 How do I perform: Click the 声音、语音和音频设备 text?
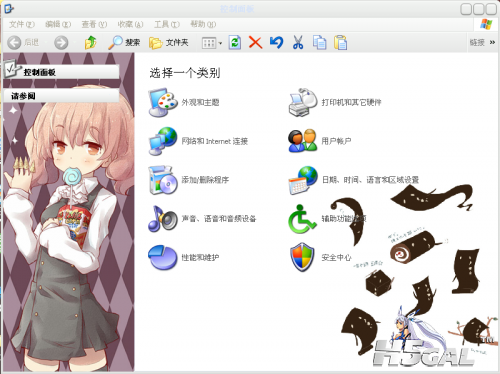219,219
